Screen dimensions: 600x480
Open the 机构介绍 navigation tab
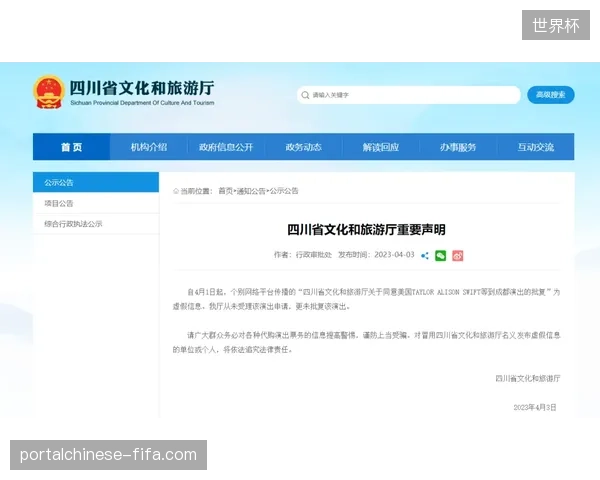(149, 147)
